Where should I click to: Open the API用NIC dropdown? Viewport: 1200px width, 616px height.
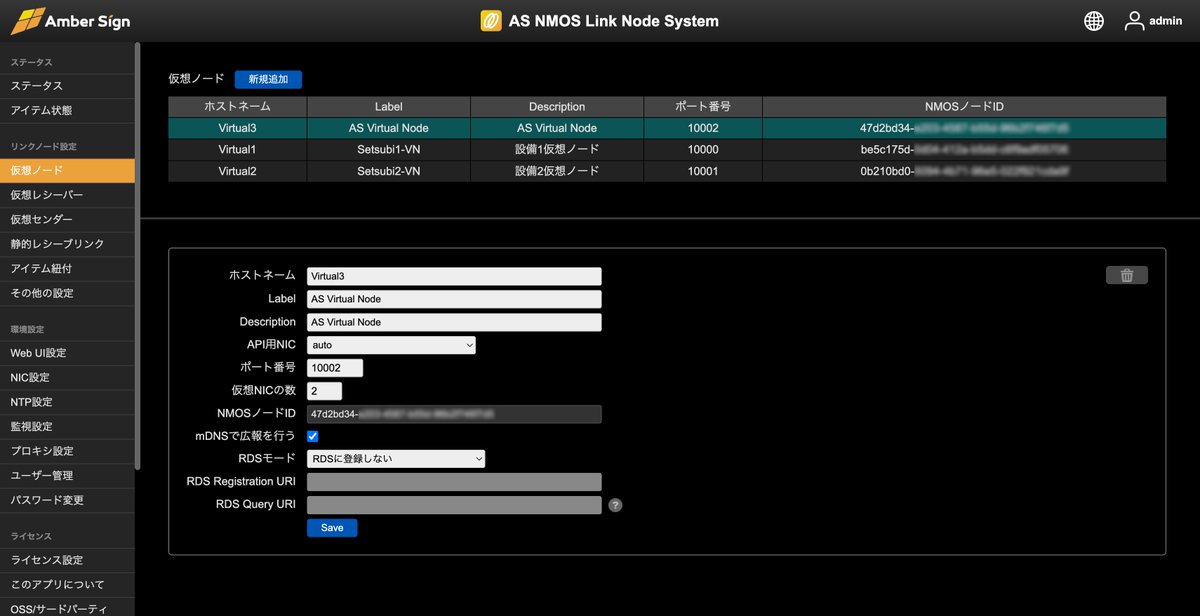391,345
